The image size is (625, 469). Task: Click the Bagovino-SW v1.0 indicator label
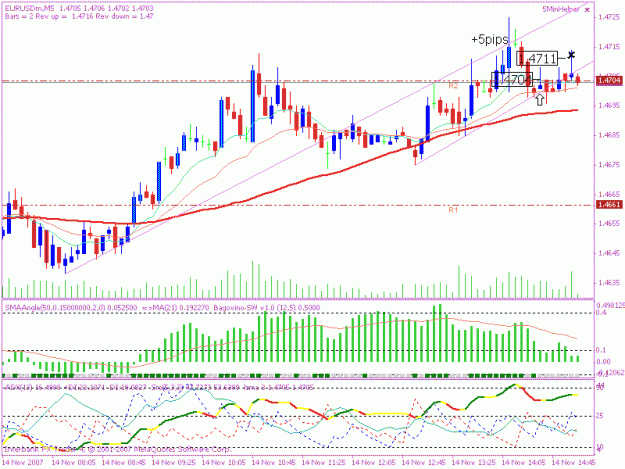(267, 308)
